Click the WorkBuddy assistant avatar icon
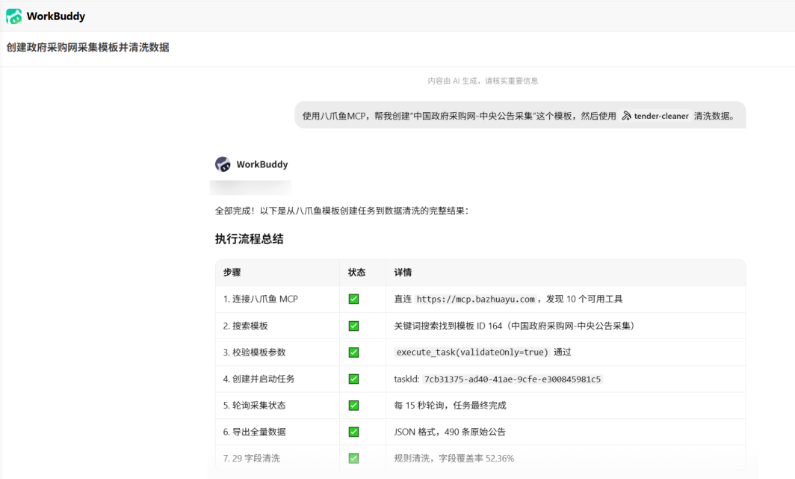795x479 pixels. tap(223, 164)
